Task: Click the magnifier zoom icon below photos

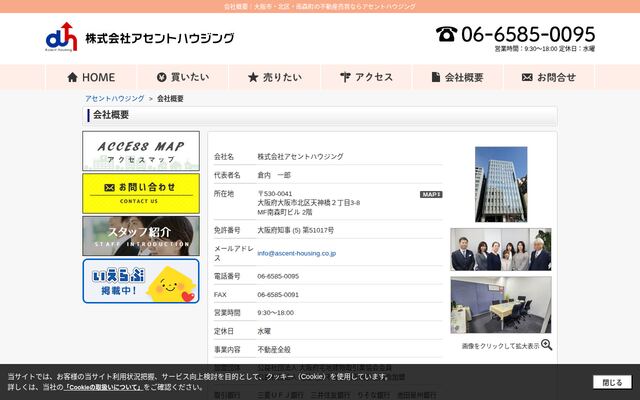Action: point(547,345)
